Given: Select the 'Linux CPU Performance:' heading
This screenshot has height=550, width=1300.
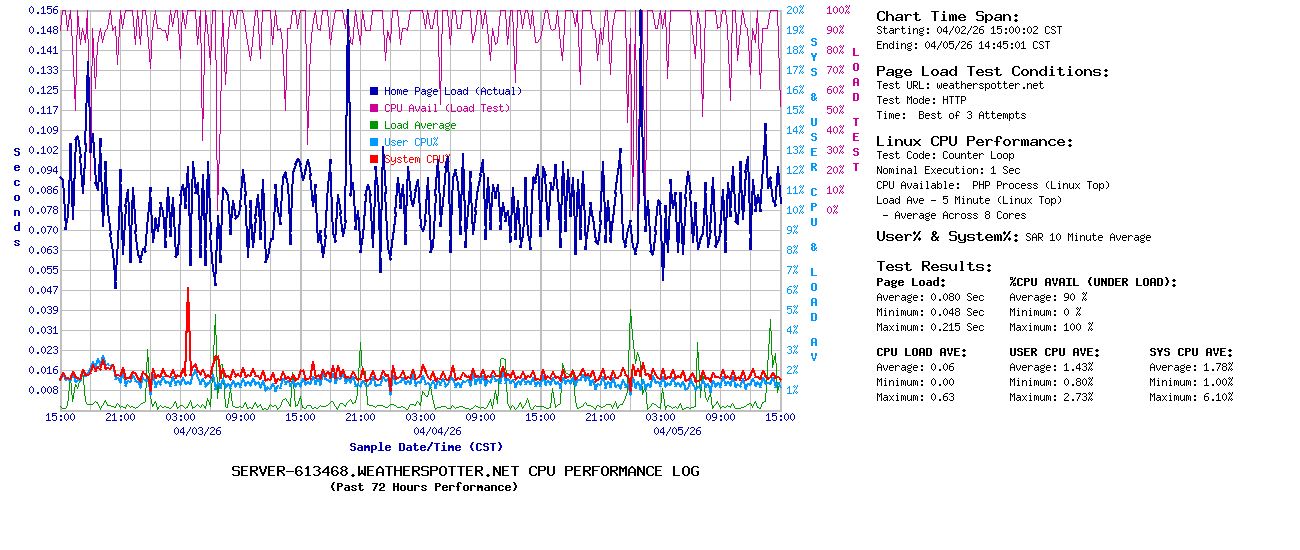Looking at the screenshot, I should (x=974, y=141).
